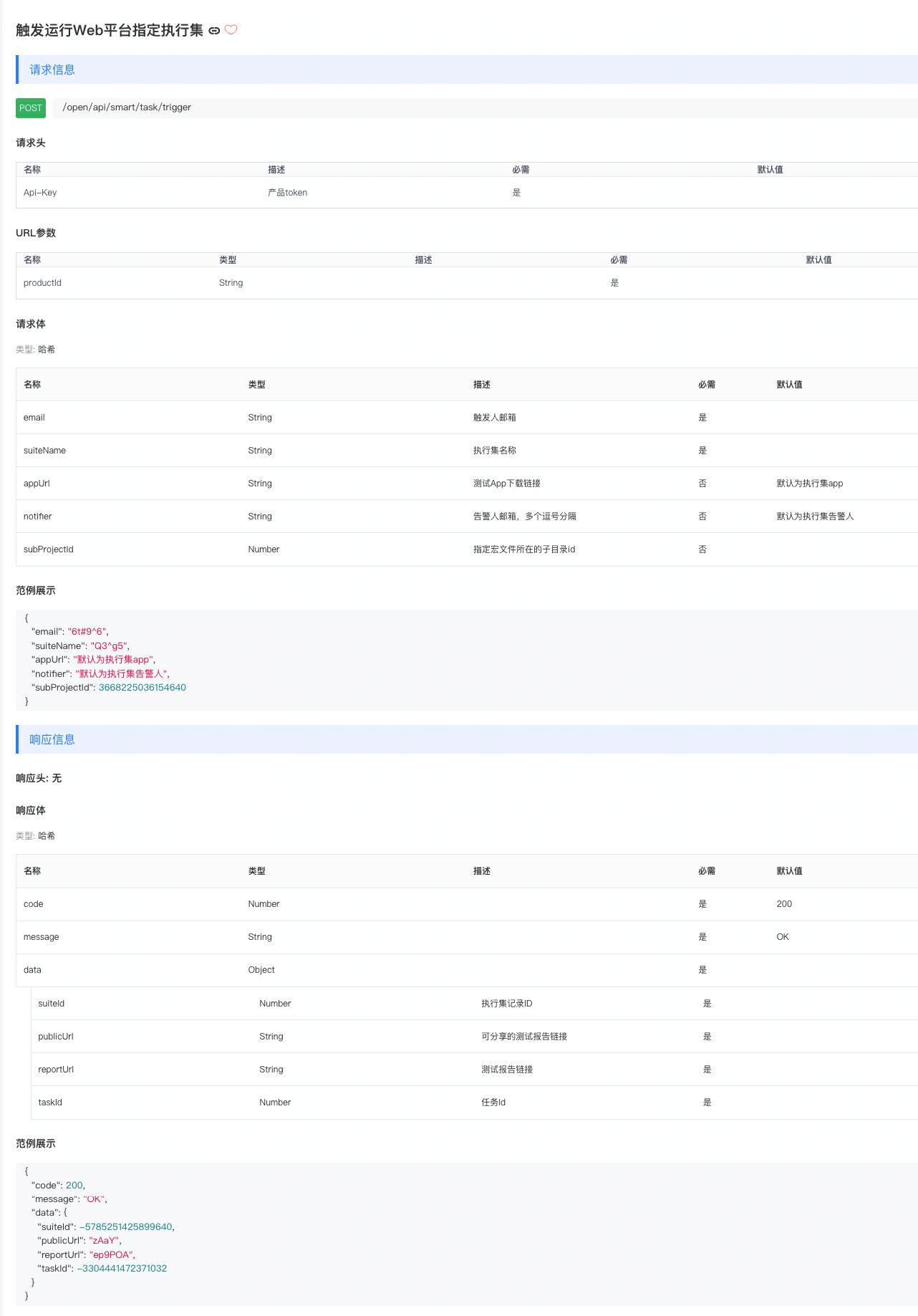Click the publicUrl nested field

(56, 1037)
